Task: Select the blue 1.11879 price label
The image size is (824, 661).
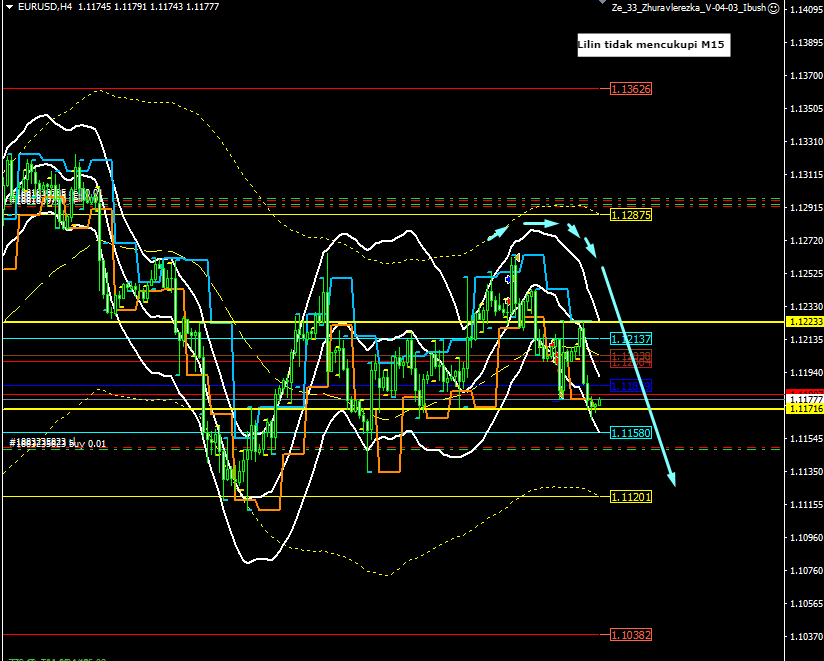Action: (631, 386)
